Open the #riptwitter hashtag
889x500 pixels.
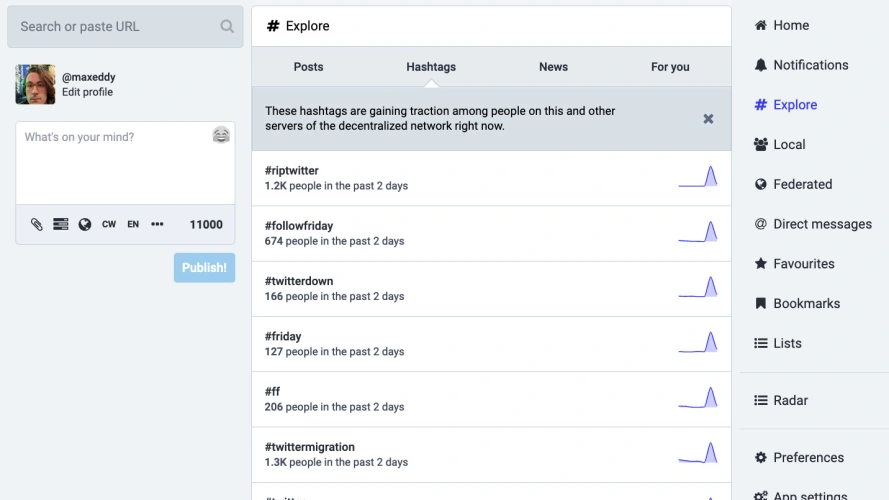pos(292,171)
